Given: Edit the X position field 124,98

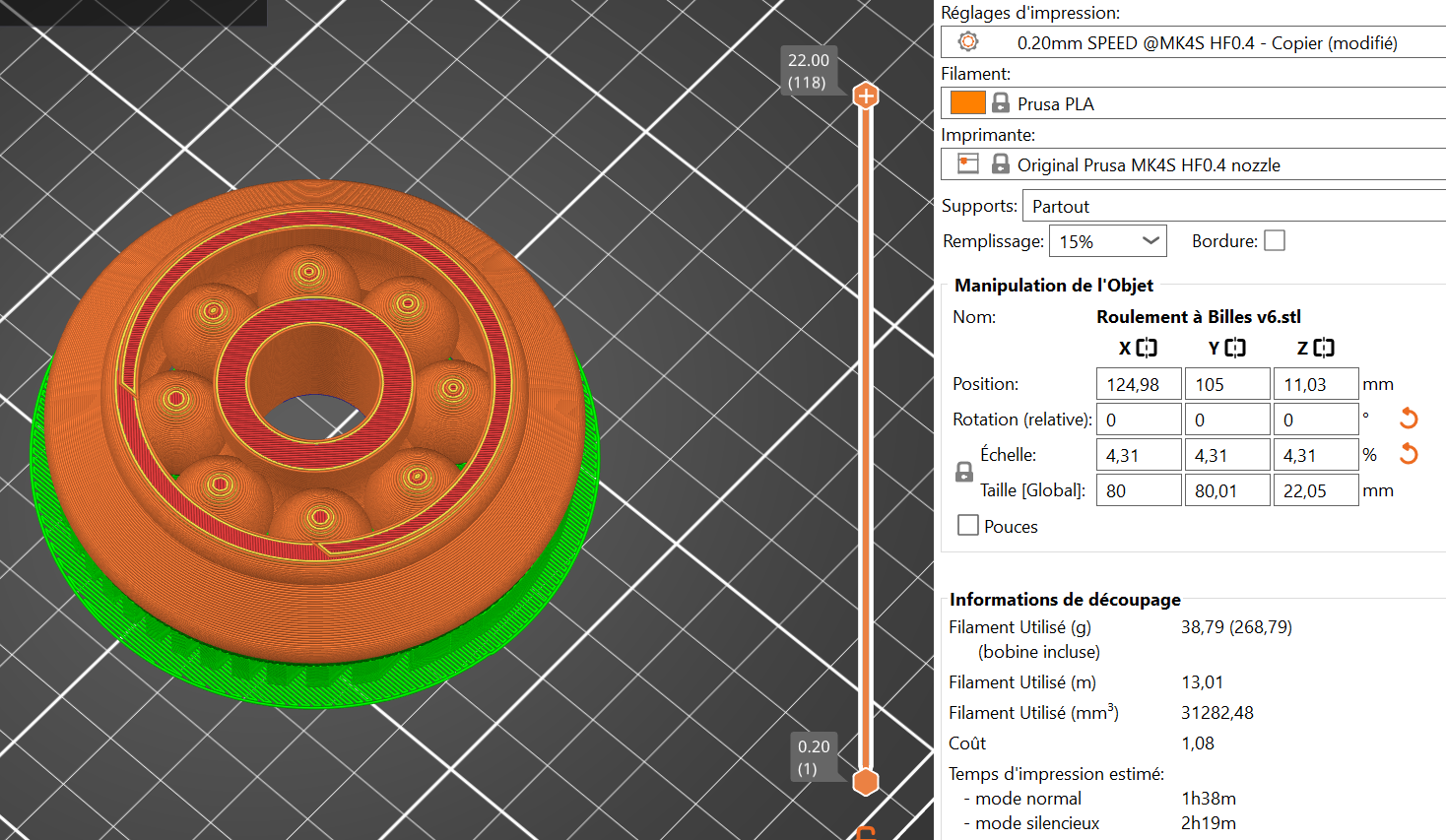Looking at the screenshot, I should coord(1139,384).
